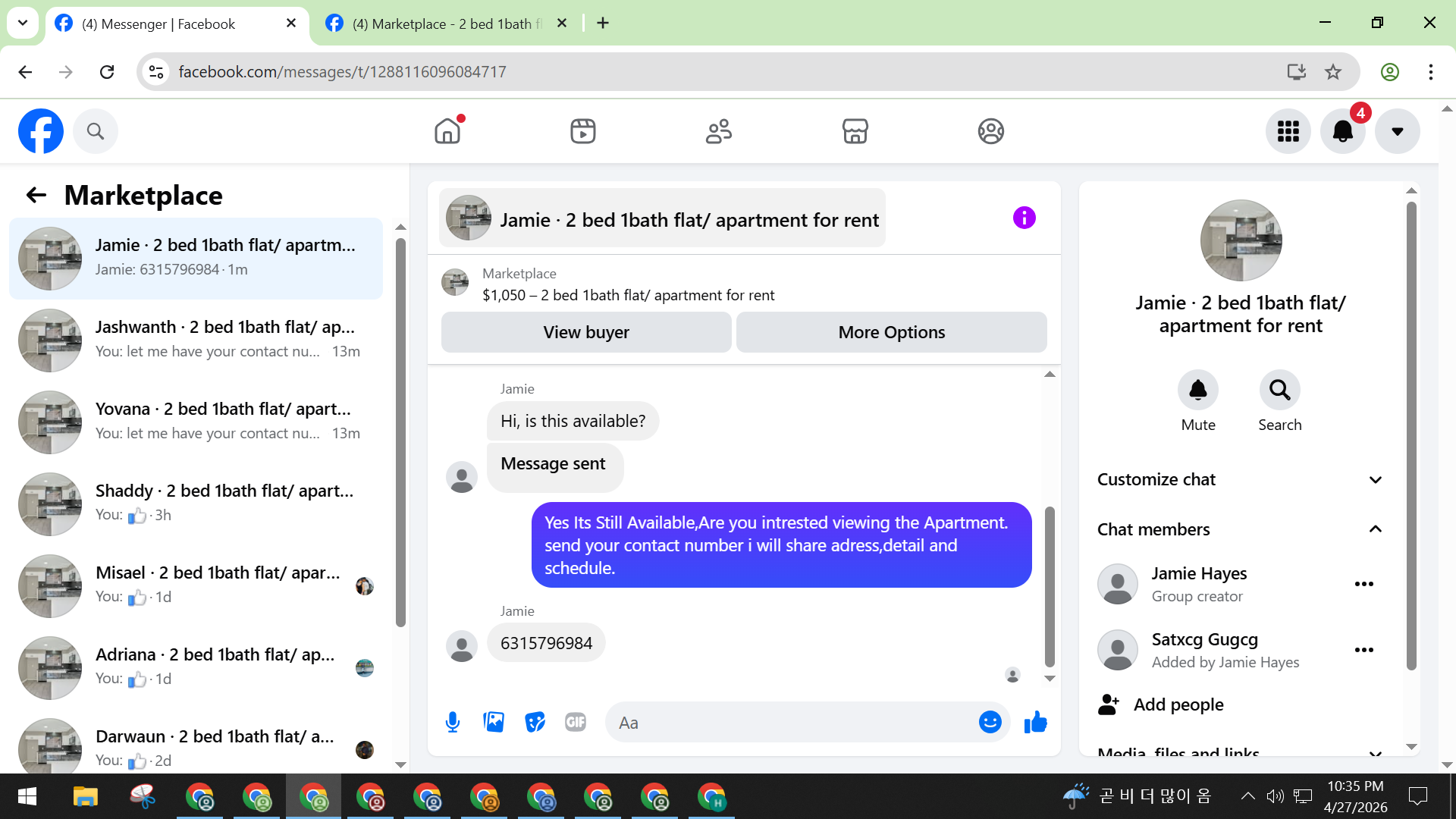Reload the page
Screen dimensions: 1456x819
pos(107,72)
